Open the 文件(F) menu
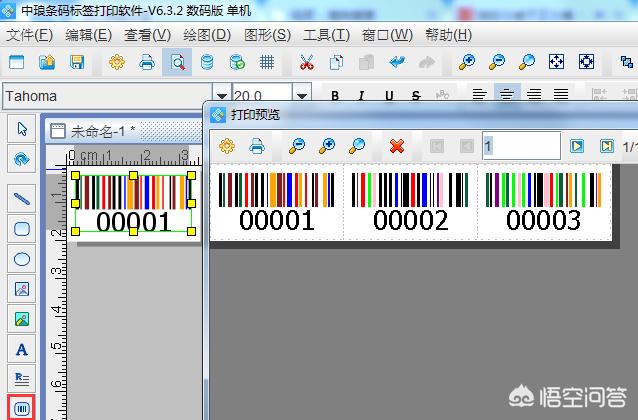The image size is (638, 420). click(30, 35)
